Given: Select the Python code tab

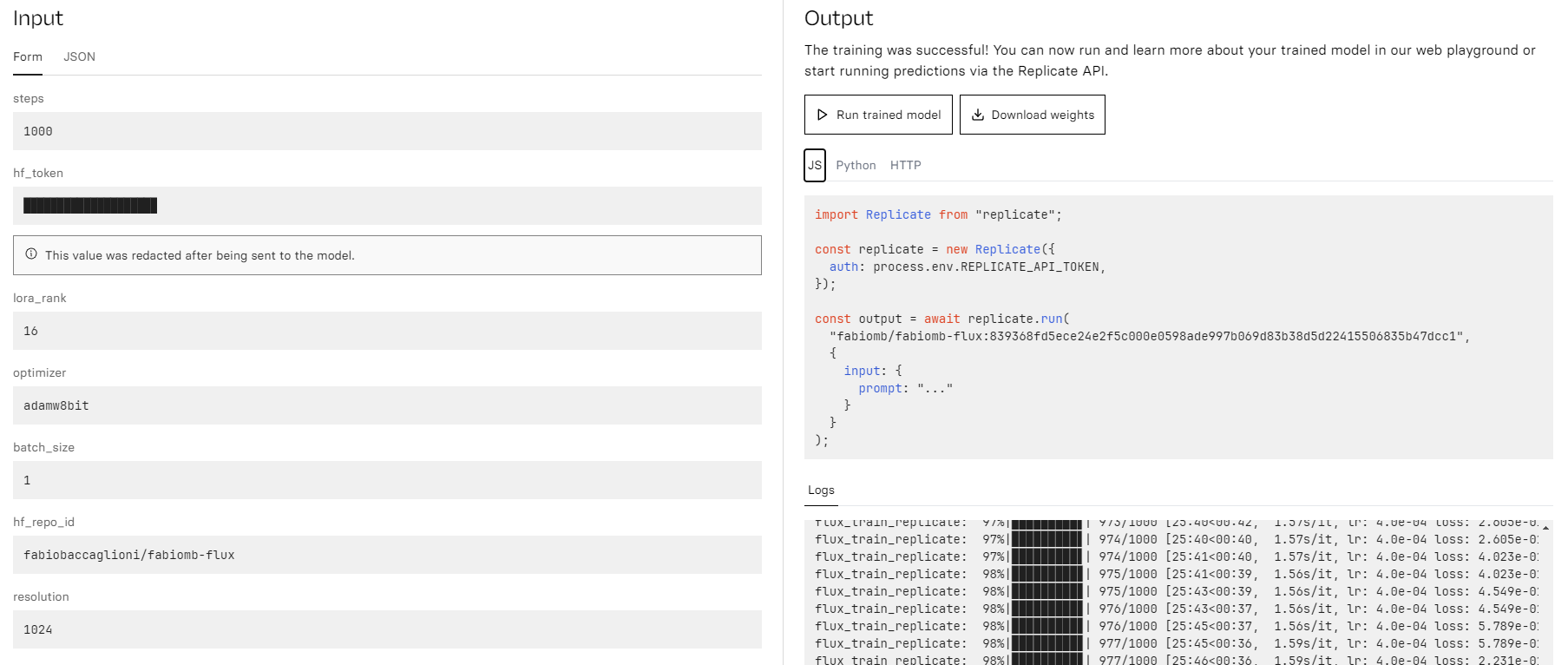Looking at the screenshot, I should [x=856, y=165].
